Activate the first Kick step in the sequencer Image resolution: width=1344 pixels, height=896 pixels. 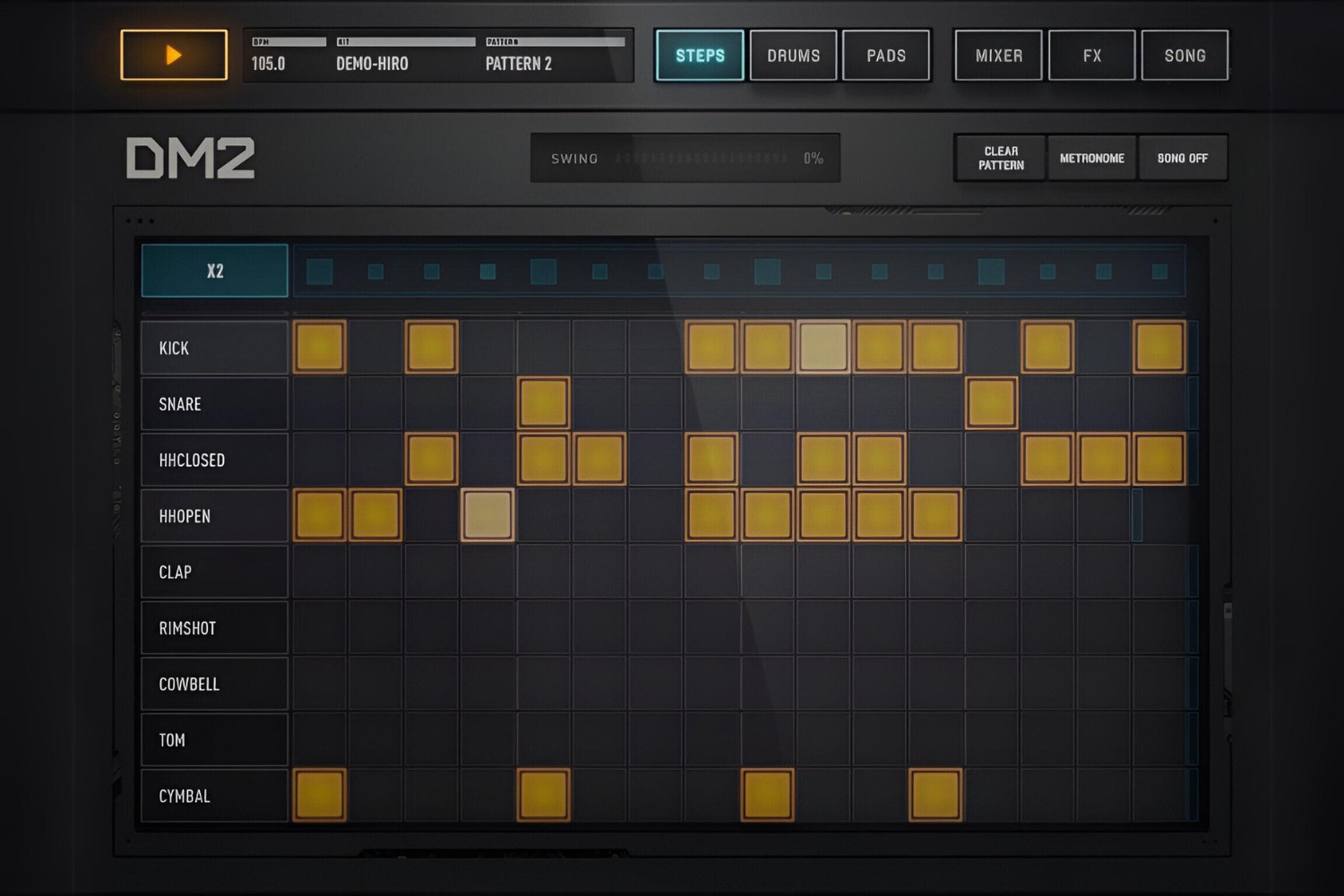coord(320,348)
